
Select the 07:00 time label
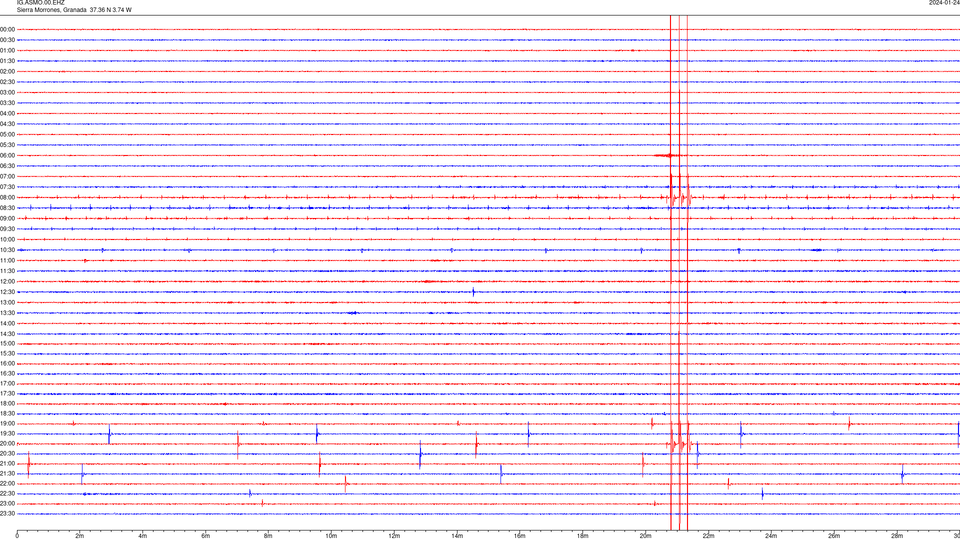(x=7, y=176)
